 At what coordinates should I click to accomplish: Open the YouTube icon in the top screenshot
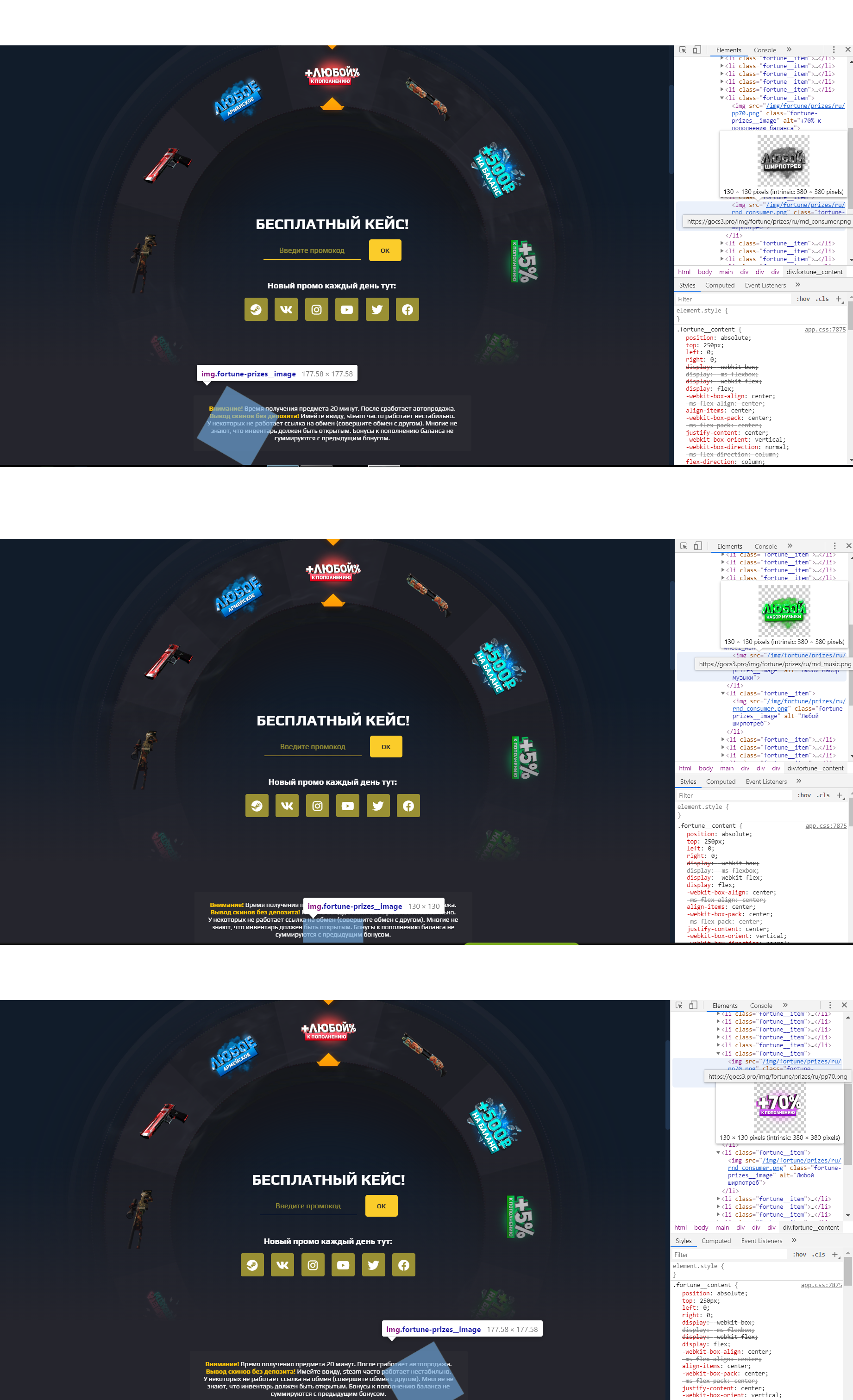347,310
